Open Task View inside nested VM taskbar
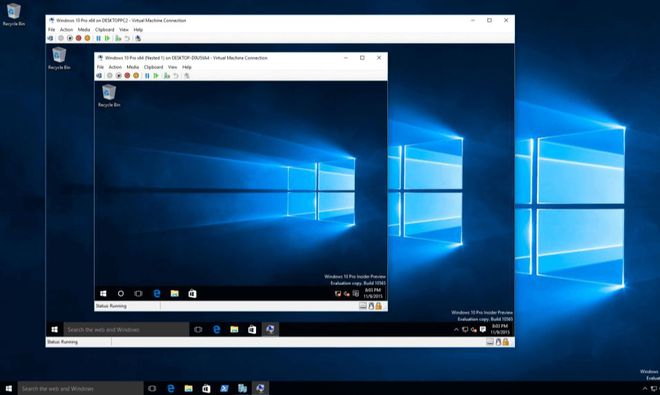 point(138,294)
